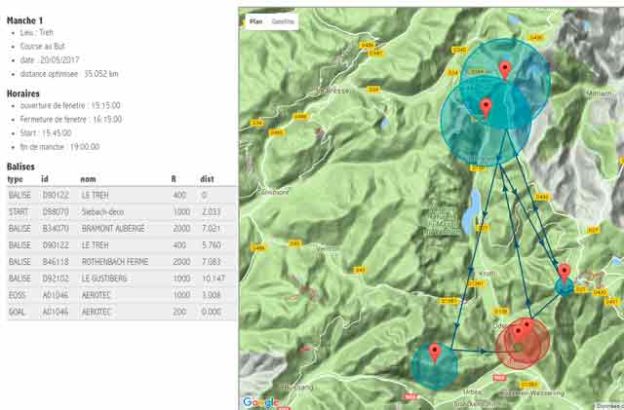Click the 'nom' column header
The width and height of the screenshot is (624, 410).
tap(88, 179)
